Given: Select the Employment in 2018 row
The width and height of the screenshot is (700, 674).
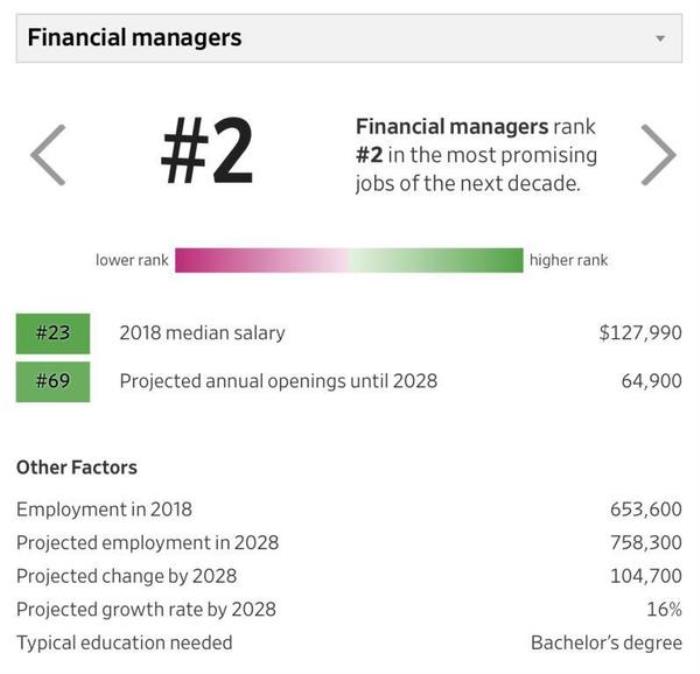Looking at the screenshot, I should (104, 509).
